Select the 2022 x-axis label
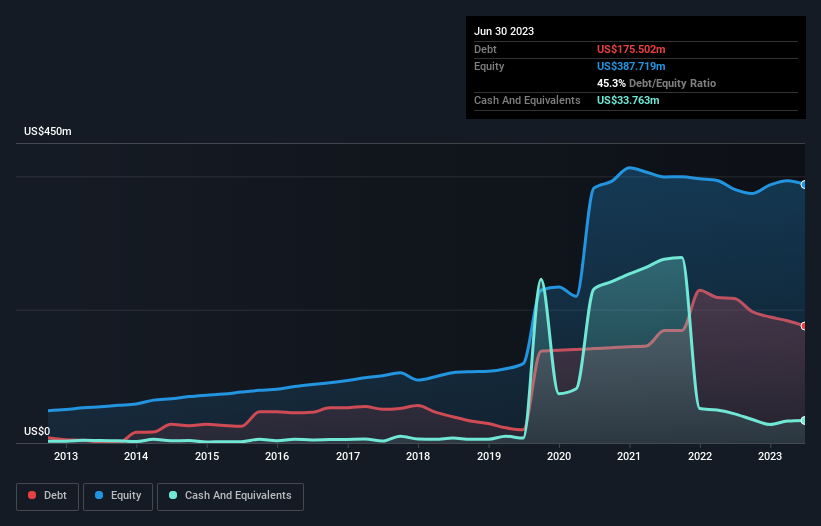The width and height of the screenshot is (821, 526). [x=700, y=456]
